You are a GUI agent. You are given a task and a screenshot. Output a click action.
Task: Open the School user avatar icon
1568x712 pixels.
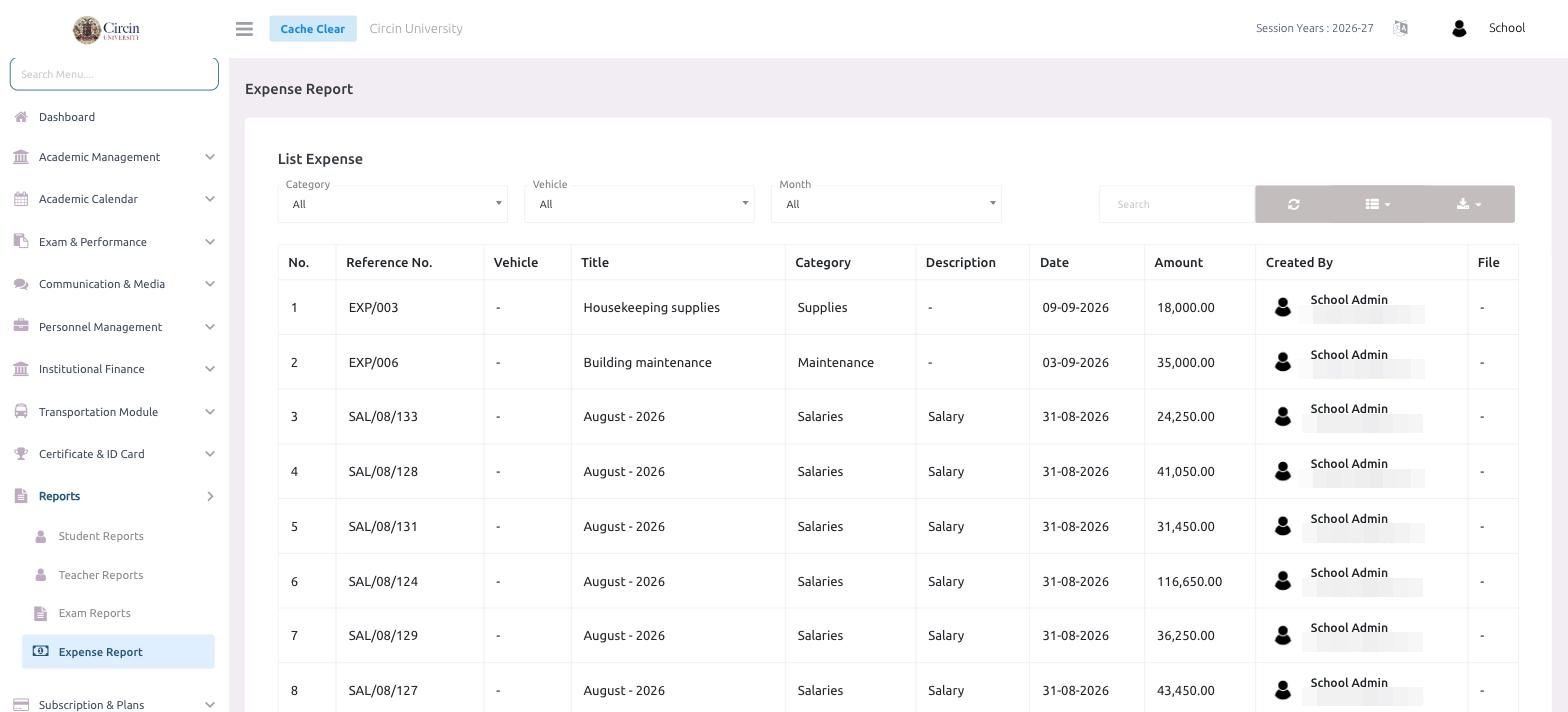click(1459, 29)
